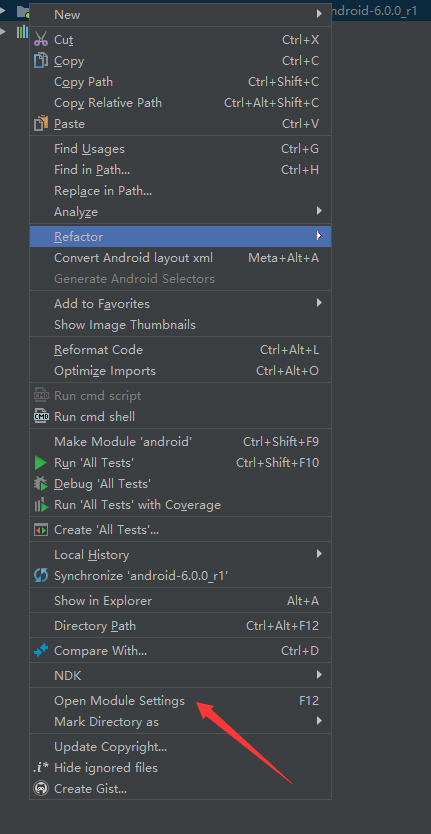The image size is (431, 834).
Task: Expand the New submenu arrow
Action: click(x=319, y=13)
